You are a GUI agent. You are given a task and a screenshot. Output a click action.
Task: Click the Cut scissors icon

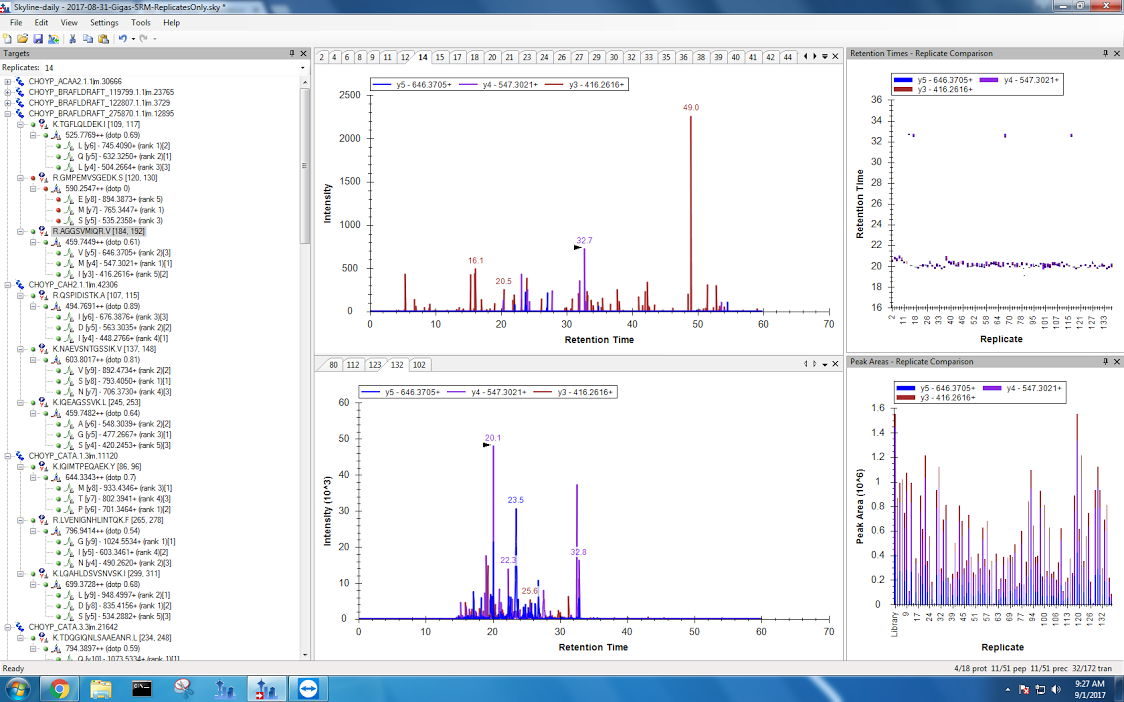tap(73, 38)
